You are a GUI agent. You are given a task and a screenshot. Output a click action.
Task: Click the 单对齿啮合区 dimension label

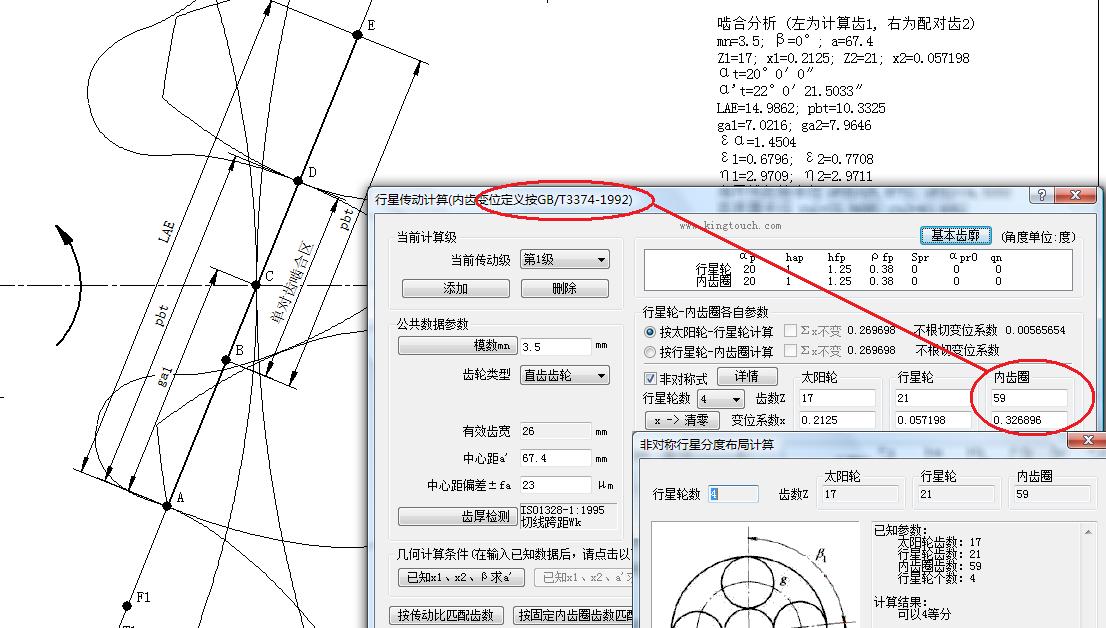pyautogui.click(x=293, y=283)
